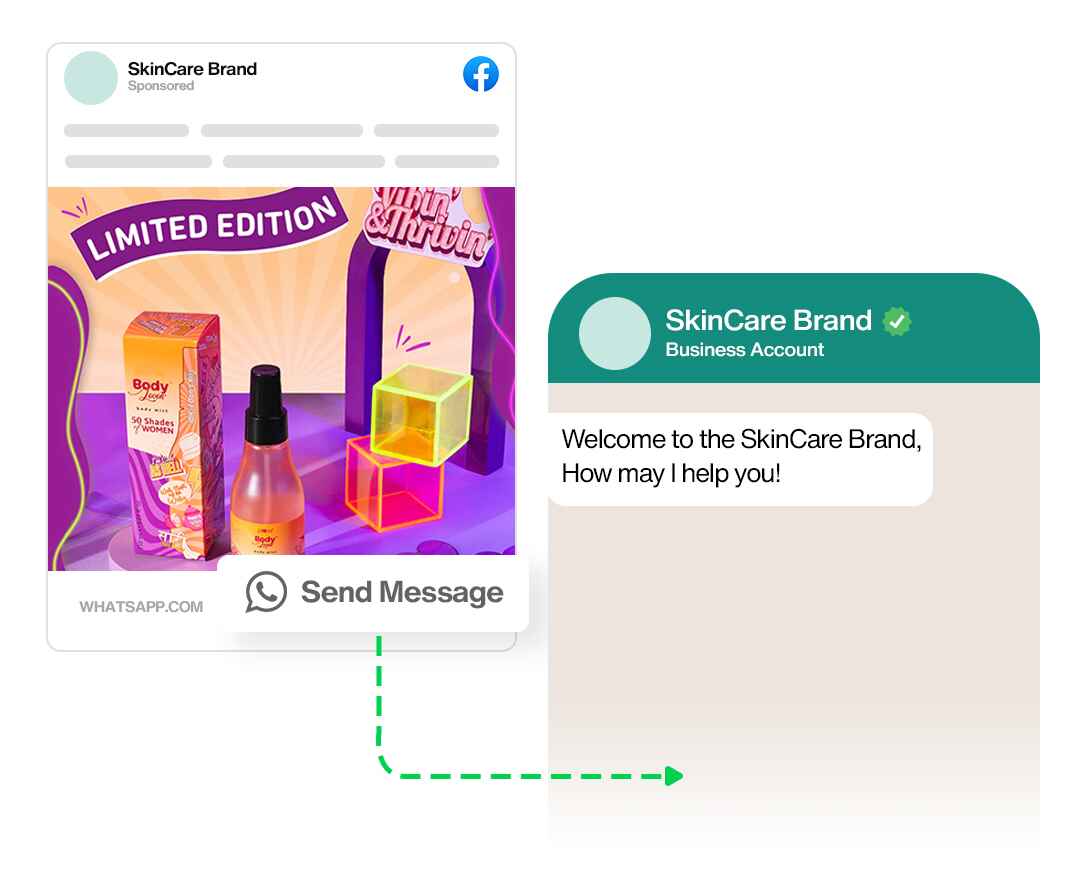Click the Business Account label
1080x885 pixels.
click(x=744, y=350)
